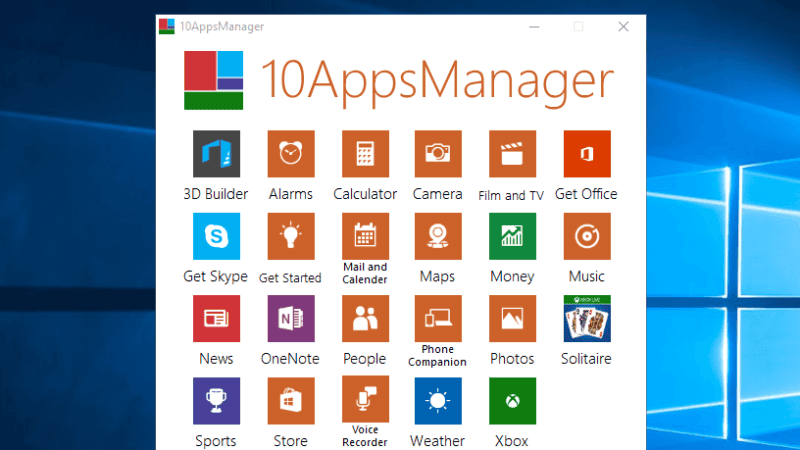Click the 'OneNote' label text
This screenshot has width=800, height=450.
tap(290, 359)
